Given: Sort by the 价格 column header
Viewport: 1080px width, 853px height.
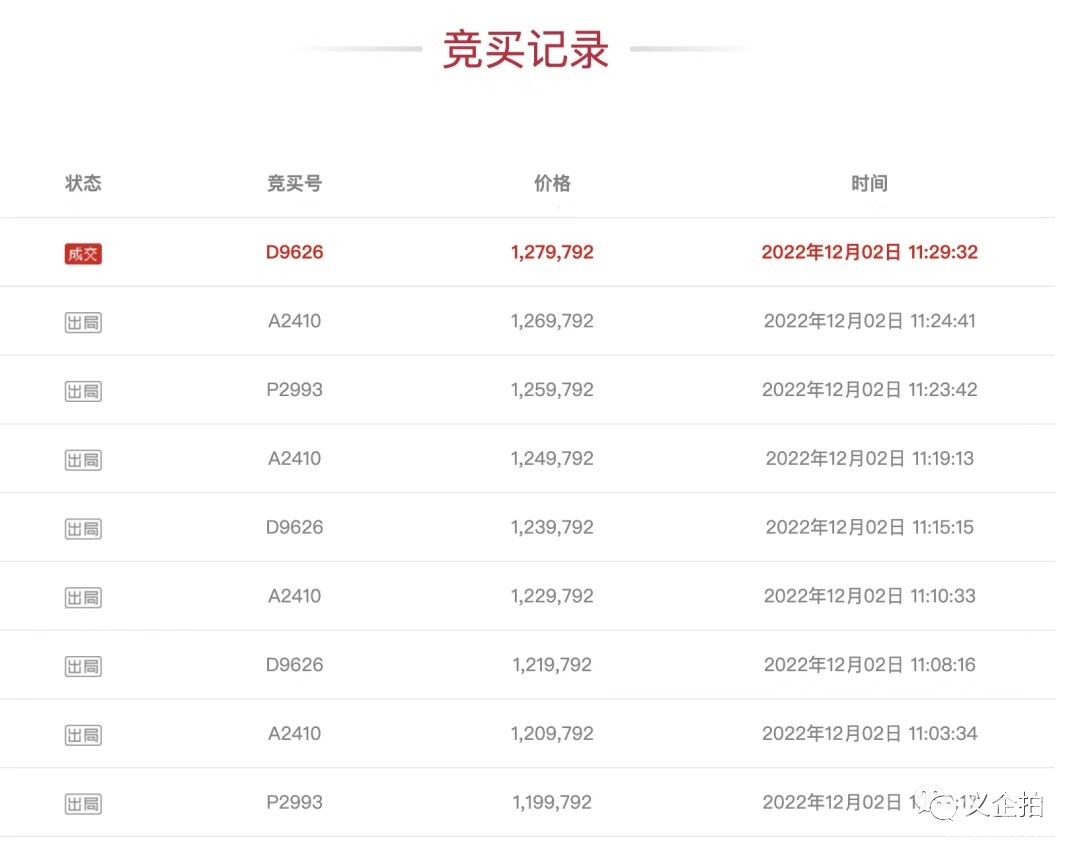Looking at the screenshot, I should [x=552, y=183].
